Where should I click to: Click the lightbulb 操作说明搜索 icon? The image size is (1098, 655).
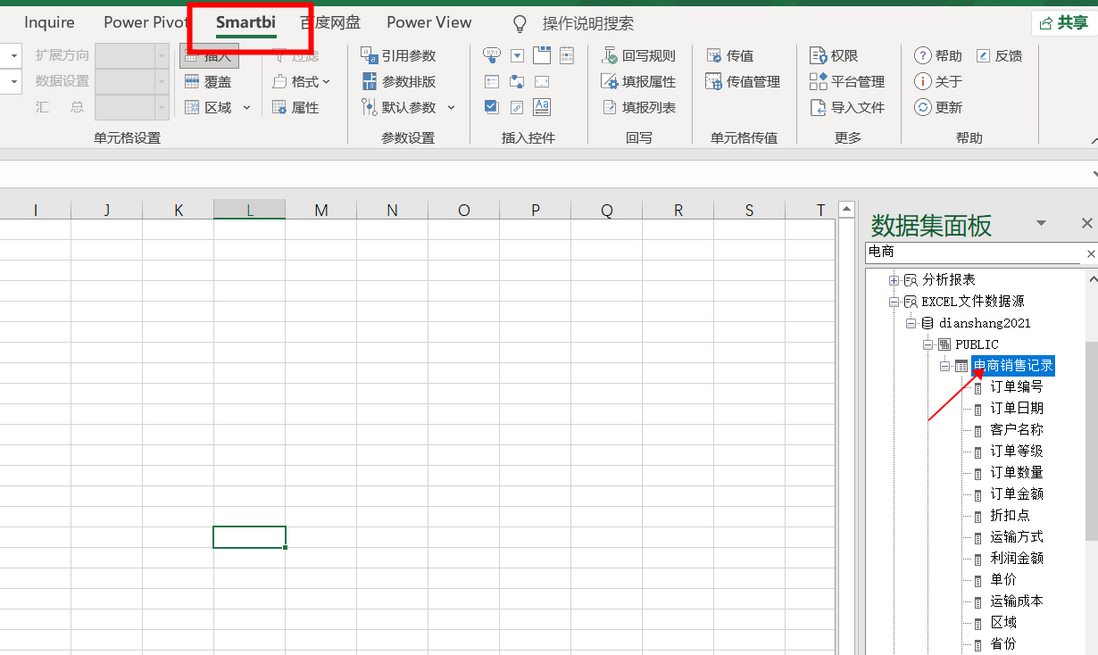[520, 24]
